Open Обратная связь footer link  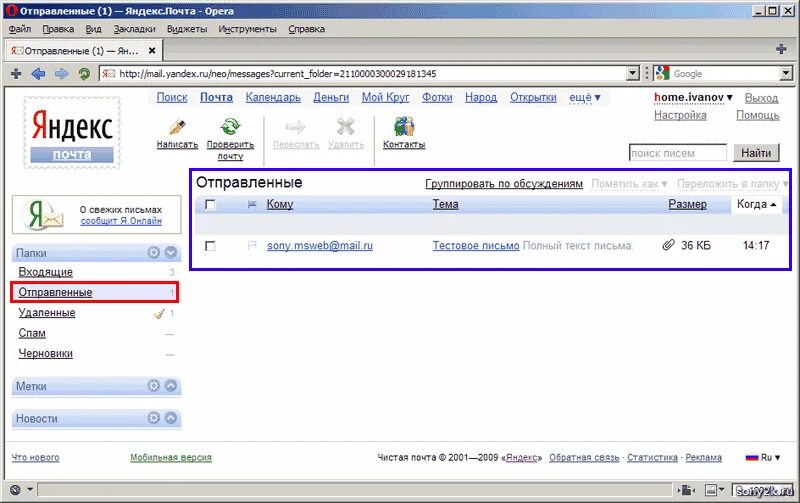coord(584,458)
